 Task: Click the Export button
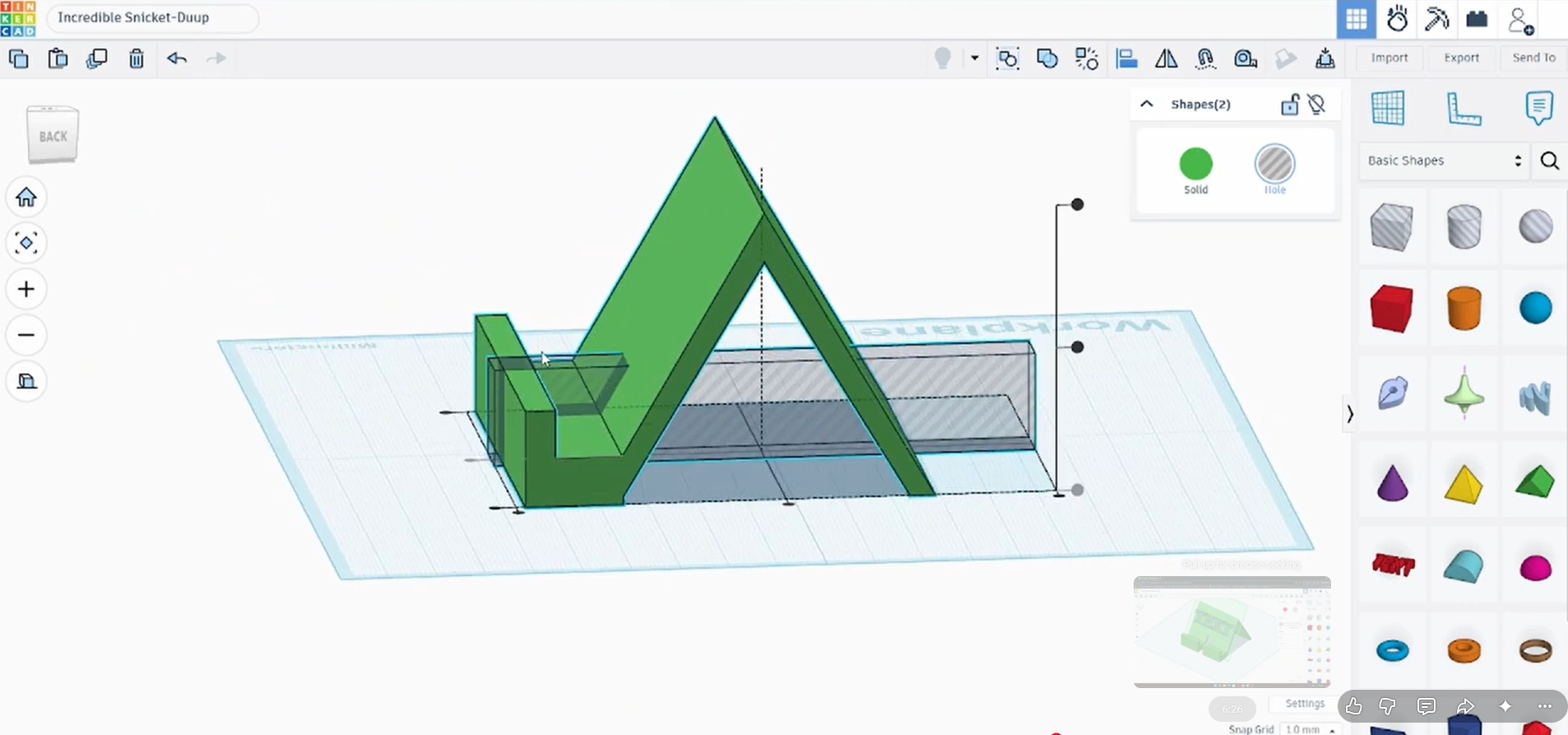coord(1462,58)
